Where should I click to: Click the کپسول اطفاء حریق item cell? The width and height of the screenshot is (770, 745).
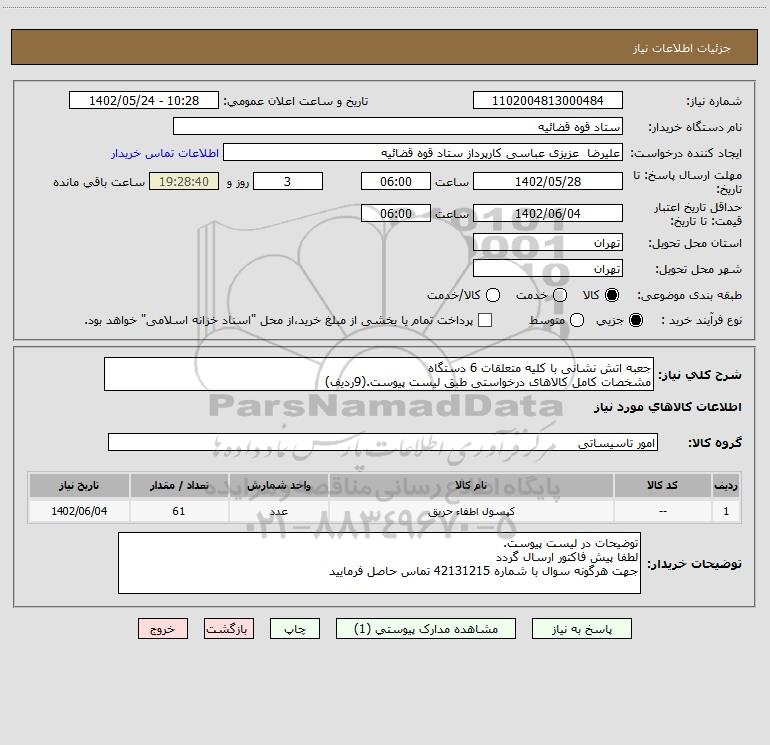tap(471, 511)
